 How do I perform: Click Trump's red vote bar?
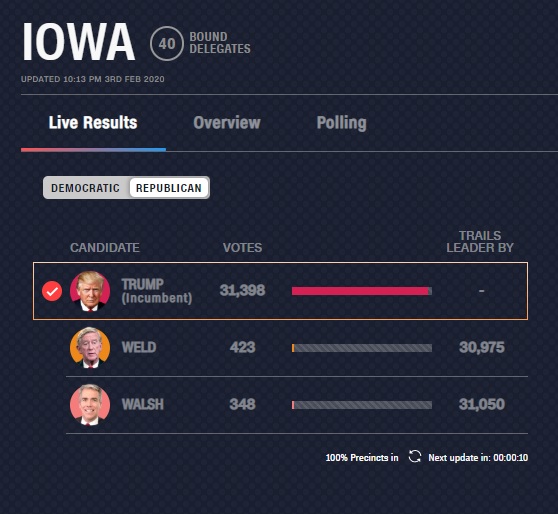tap(362, 291)
